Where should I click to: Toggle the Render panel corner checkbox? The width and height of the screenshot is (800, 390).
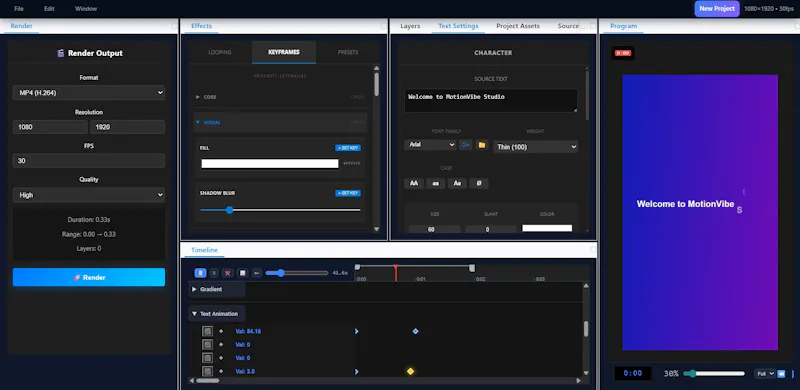(x=174, y=26)
